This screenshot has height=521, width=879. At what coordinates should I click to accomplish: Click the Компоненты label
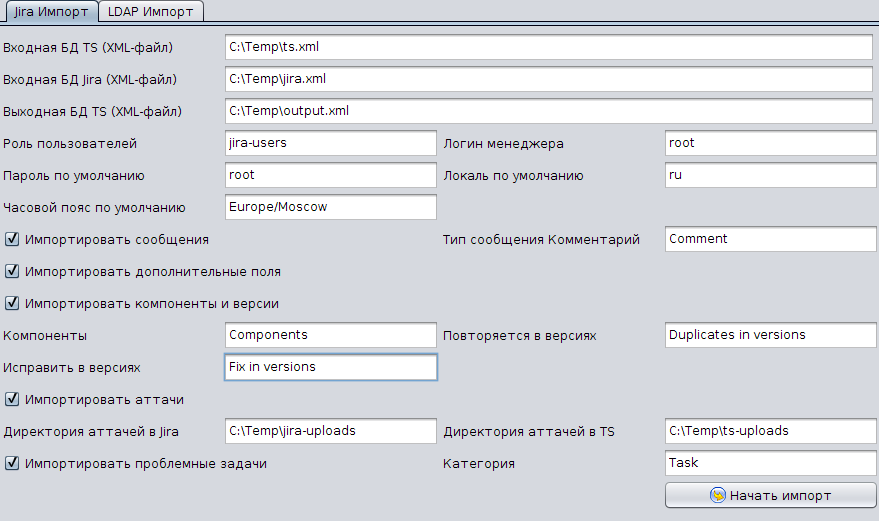[x=45, y=335]
